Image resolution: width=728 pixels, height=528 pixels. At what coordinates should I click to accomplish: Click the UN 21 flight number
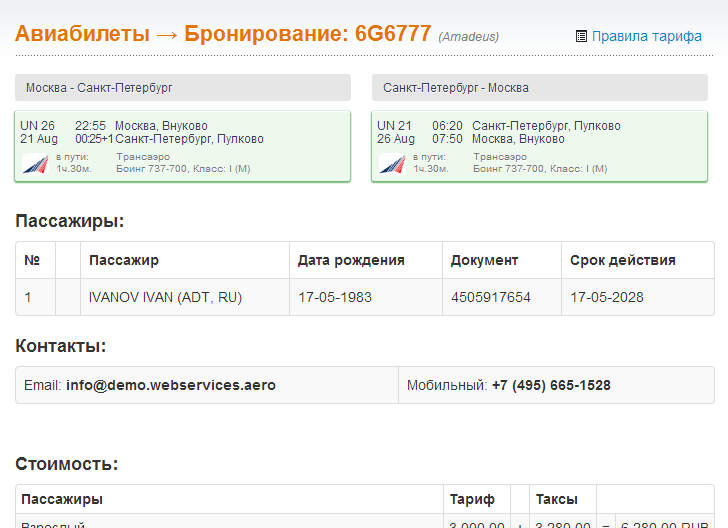coord(394,126)
